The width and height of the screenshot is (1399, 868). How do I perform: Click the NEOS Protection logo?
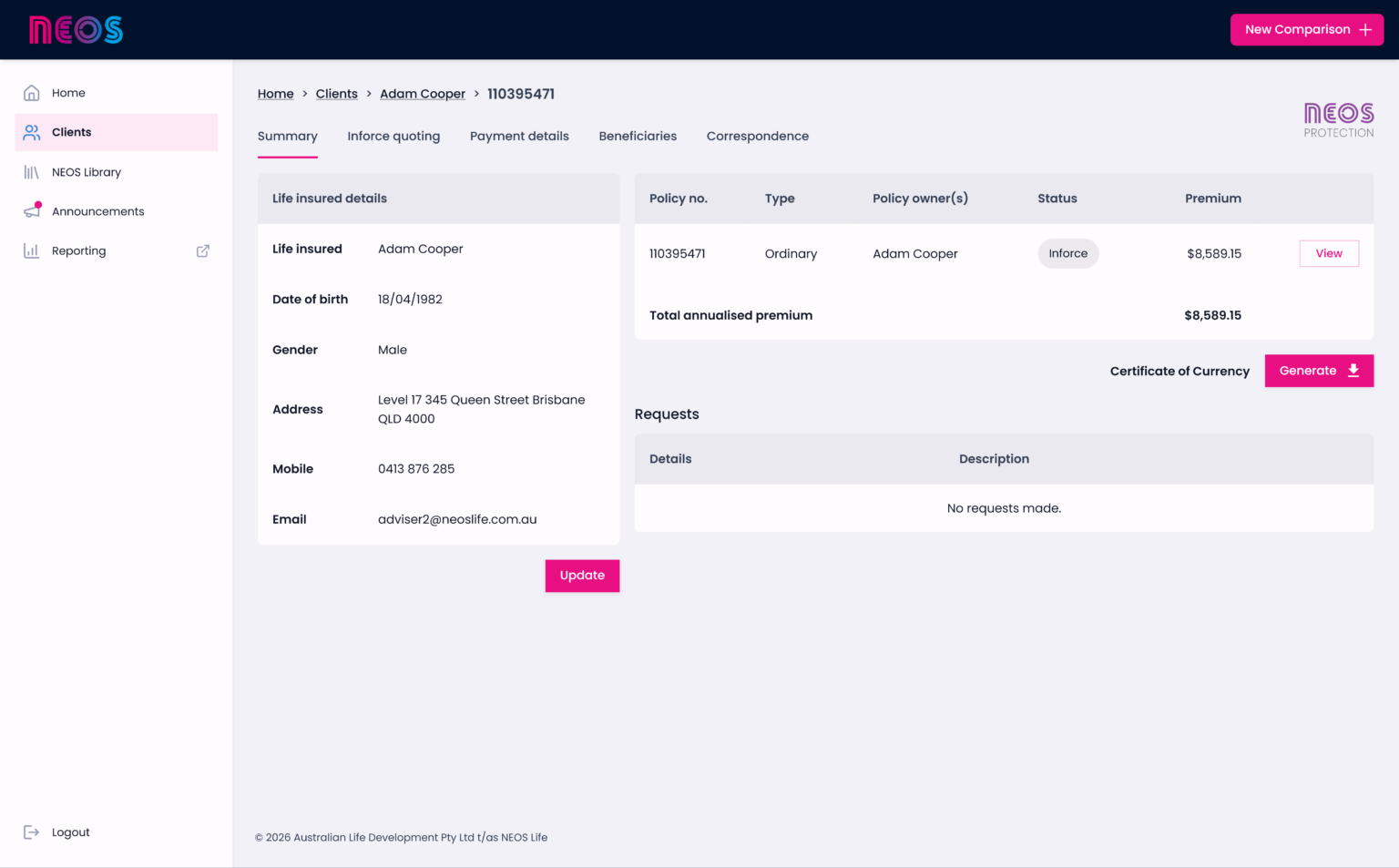coord(1339,119)
